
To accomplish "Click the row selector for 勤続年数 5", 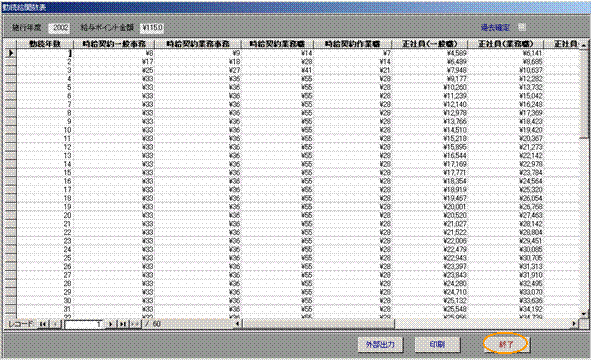I will (10, 88).
